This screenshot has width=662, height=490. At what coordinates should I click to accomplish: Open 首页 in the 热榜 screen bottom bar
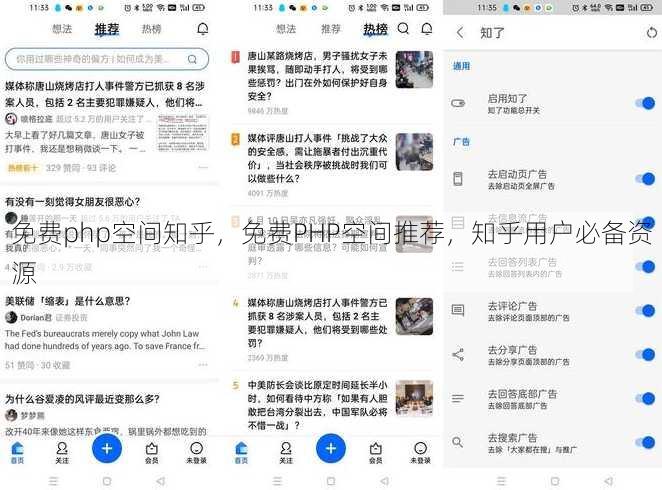pyautogui.click(x=241, y=452)
